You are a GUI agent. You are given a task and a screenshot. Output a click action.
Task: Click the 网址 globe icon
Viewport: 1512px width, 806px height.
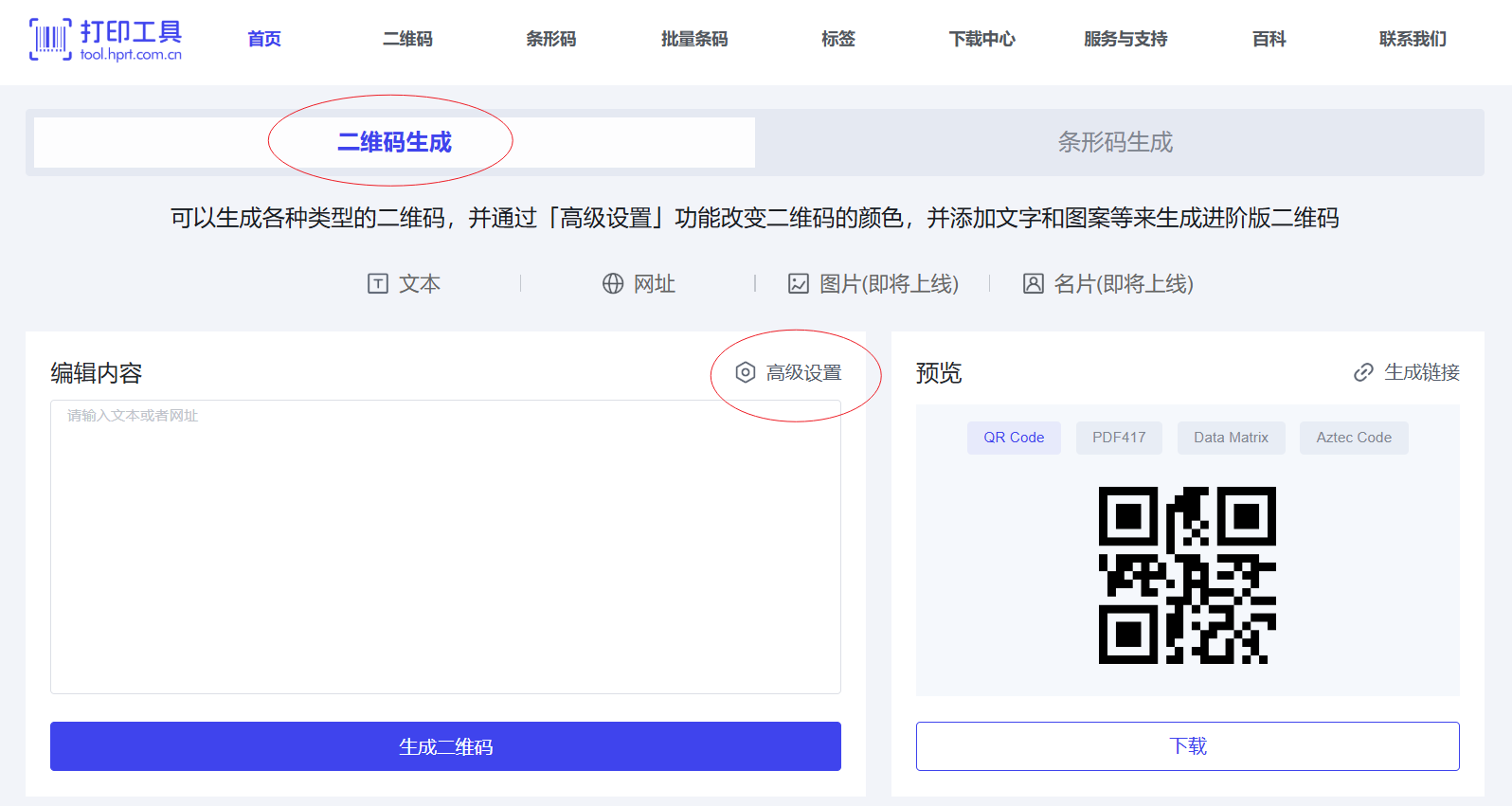613,283
